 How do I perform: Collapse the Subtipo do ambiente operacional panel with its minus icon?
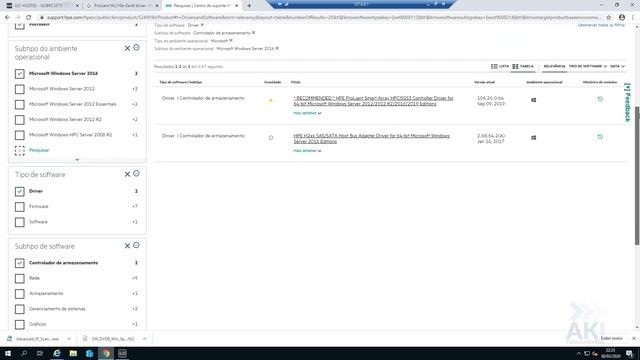[136, 47]
